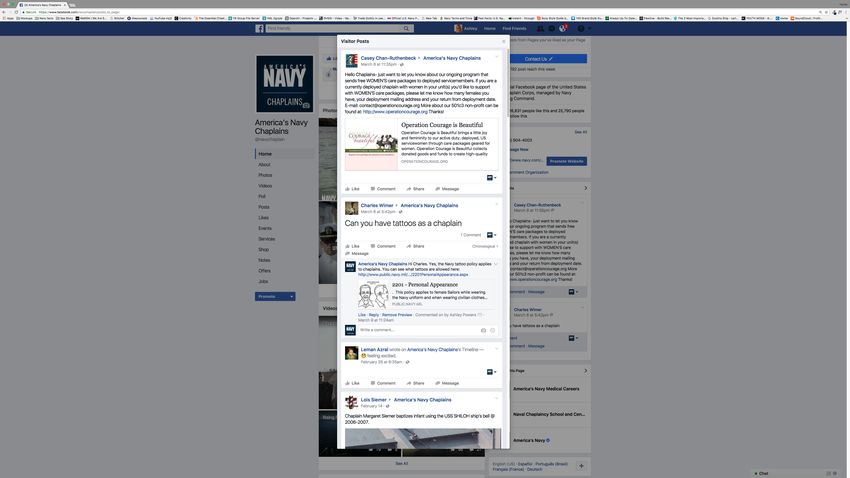The image size is (850, 478).
Task: Insert a sticker using comment box emoji icon
Action: click(x=492, y=330)
